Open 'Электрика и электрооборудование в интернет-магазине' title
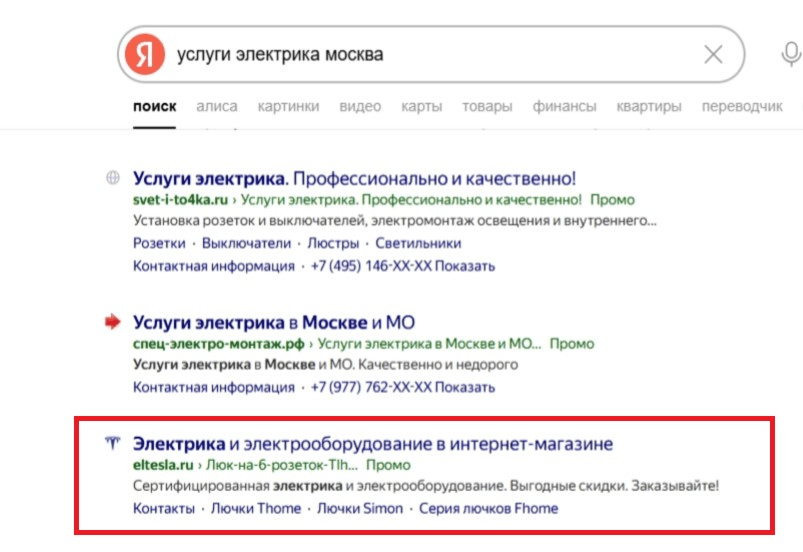This screenshot has width=803, height=552. tap(372, 444)
